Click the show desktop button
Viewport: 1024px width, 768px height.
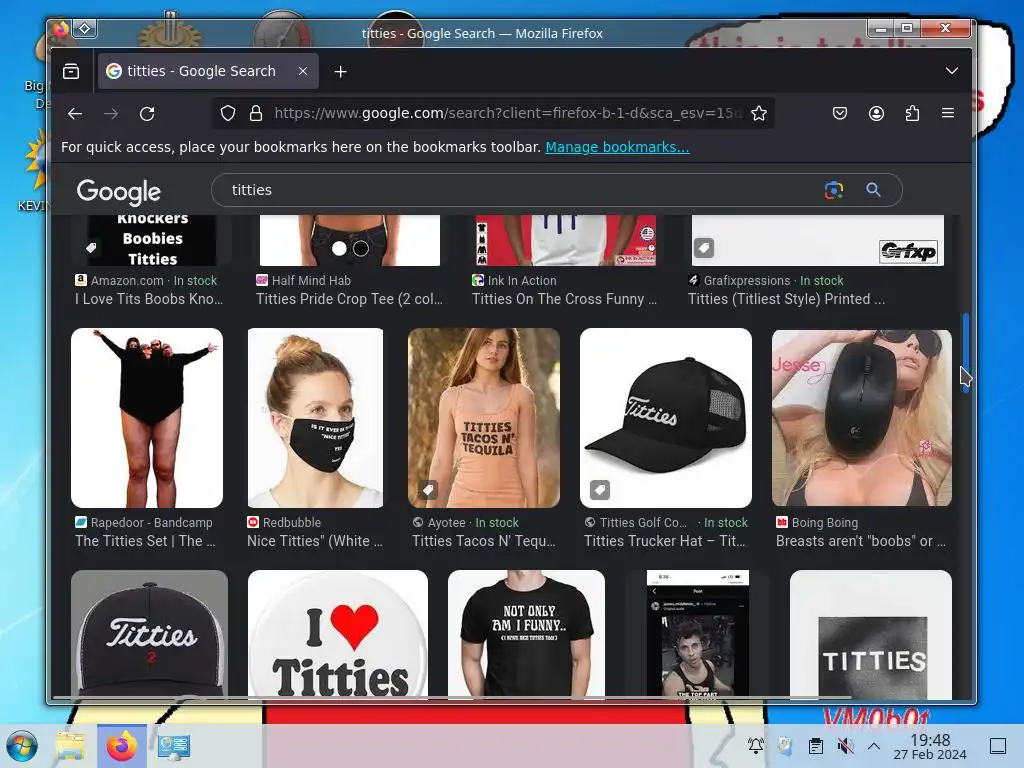click(998, 746)
